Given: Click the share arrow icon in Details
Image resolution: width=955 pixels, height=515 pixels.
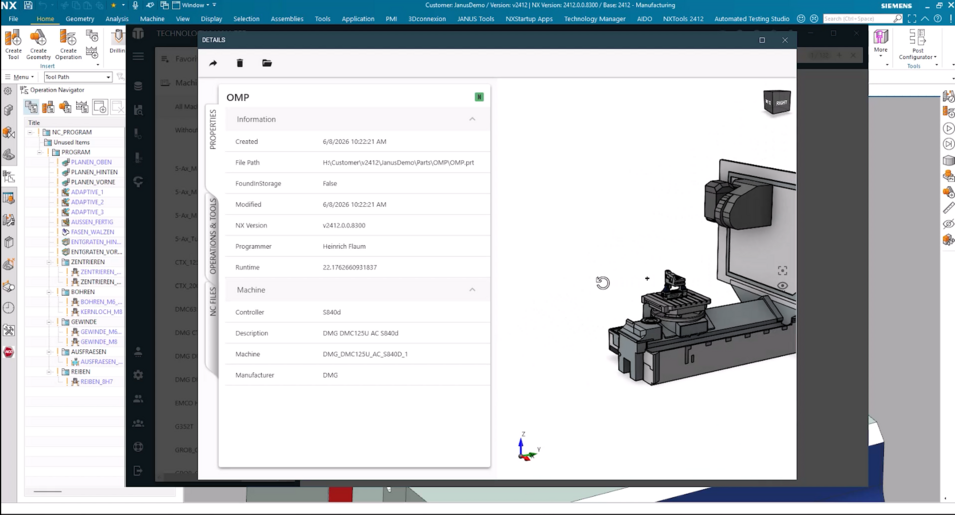Looking at the screenshot, I should pos(213,63).
